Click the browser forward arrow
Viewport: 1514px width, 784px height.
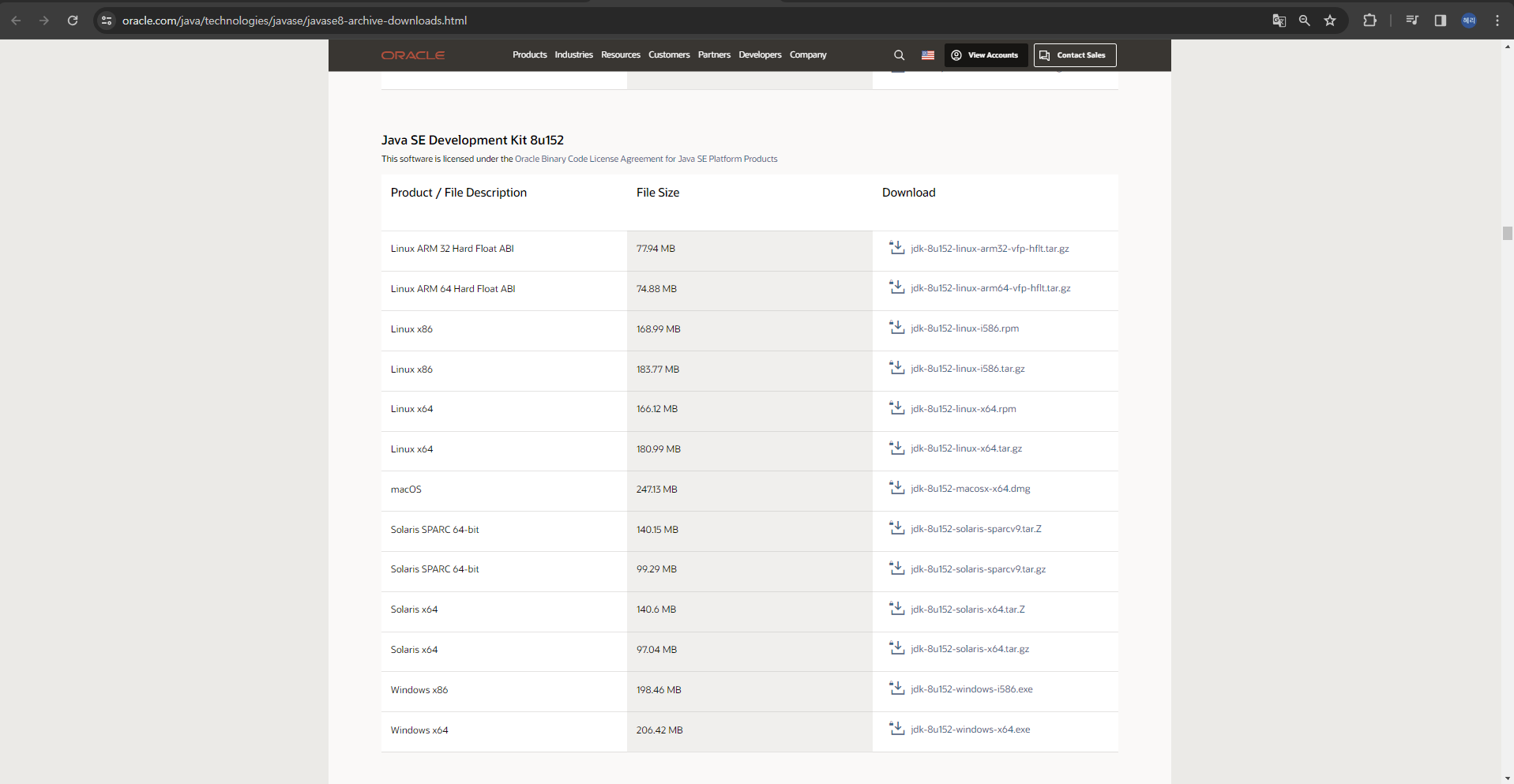(x=44, y=21)
